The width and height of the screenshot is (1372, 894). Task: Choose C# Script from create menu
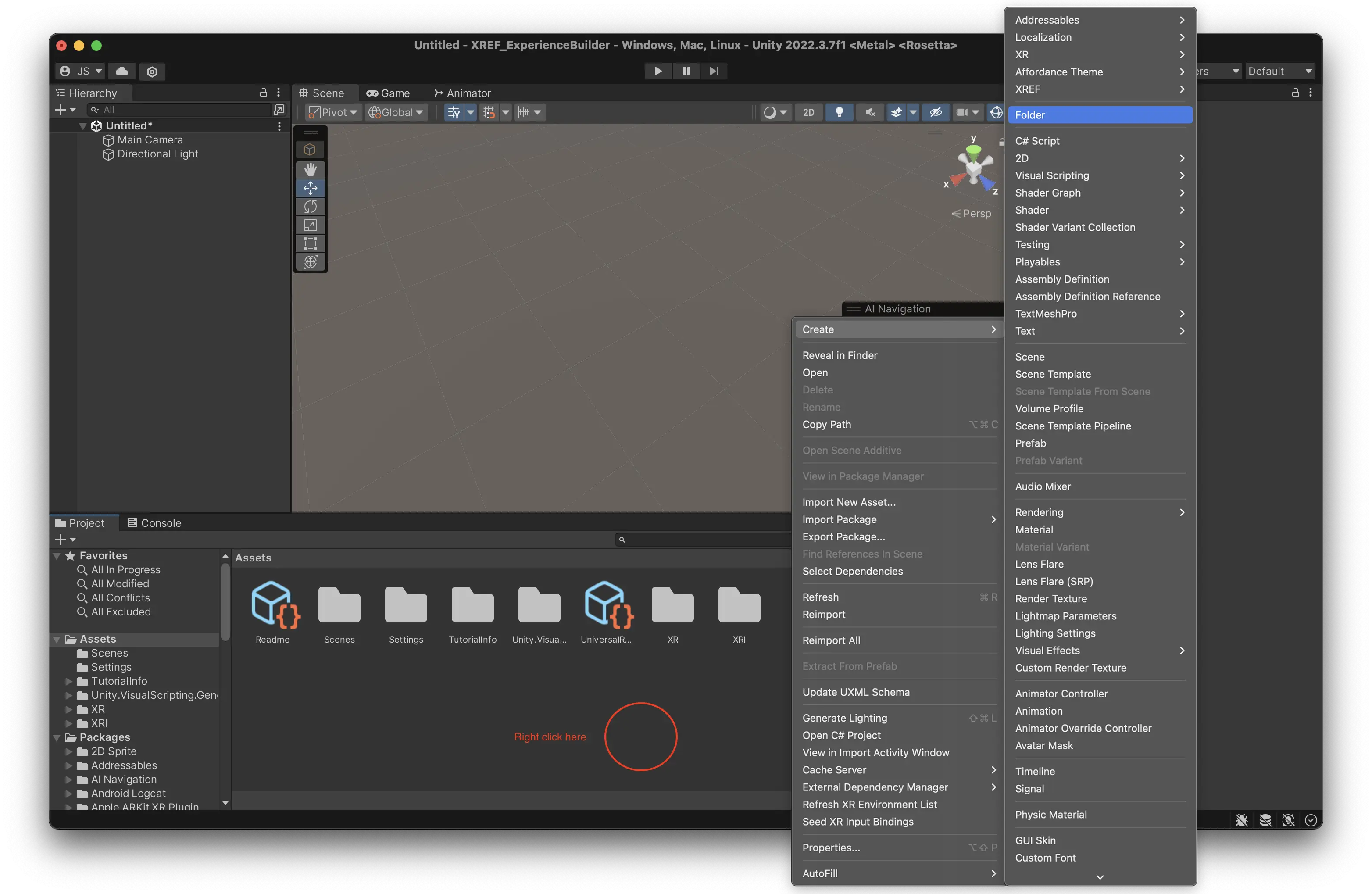[1037, 141]
